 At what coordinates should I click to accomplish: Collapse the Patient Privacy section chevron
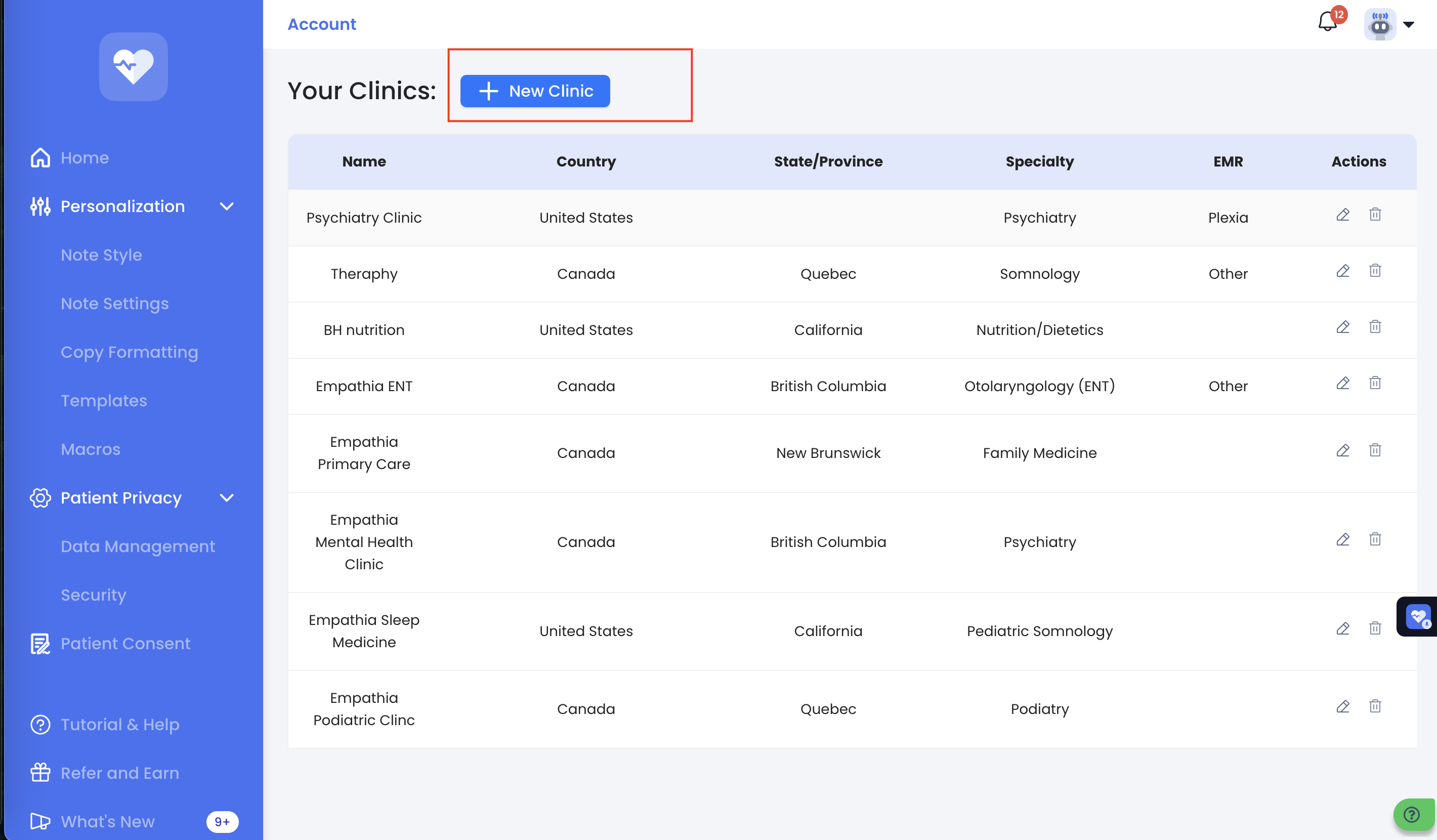(226, 498)
